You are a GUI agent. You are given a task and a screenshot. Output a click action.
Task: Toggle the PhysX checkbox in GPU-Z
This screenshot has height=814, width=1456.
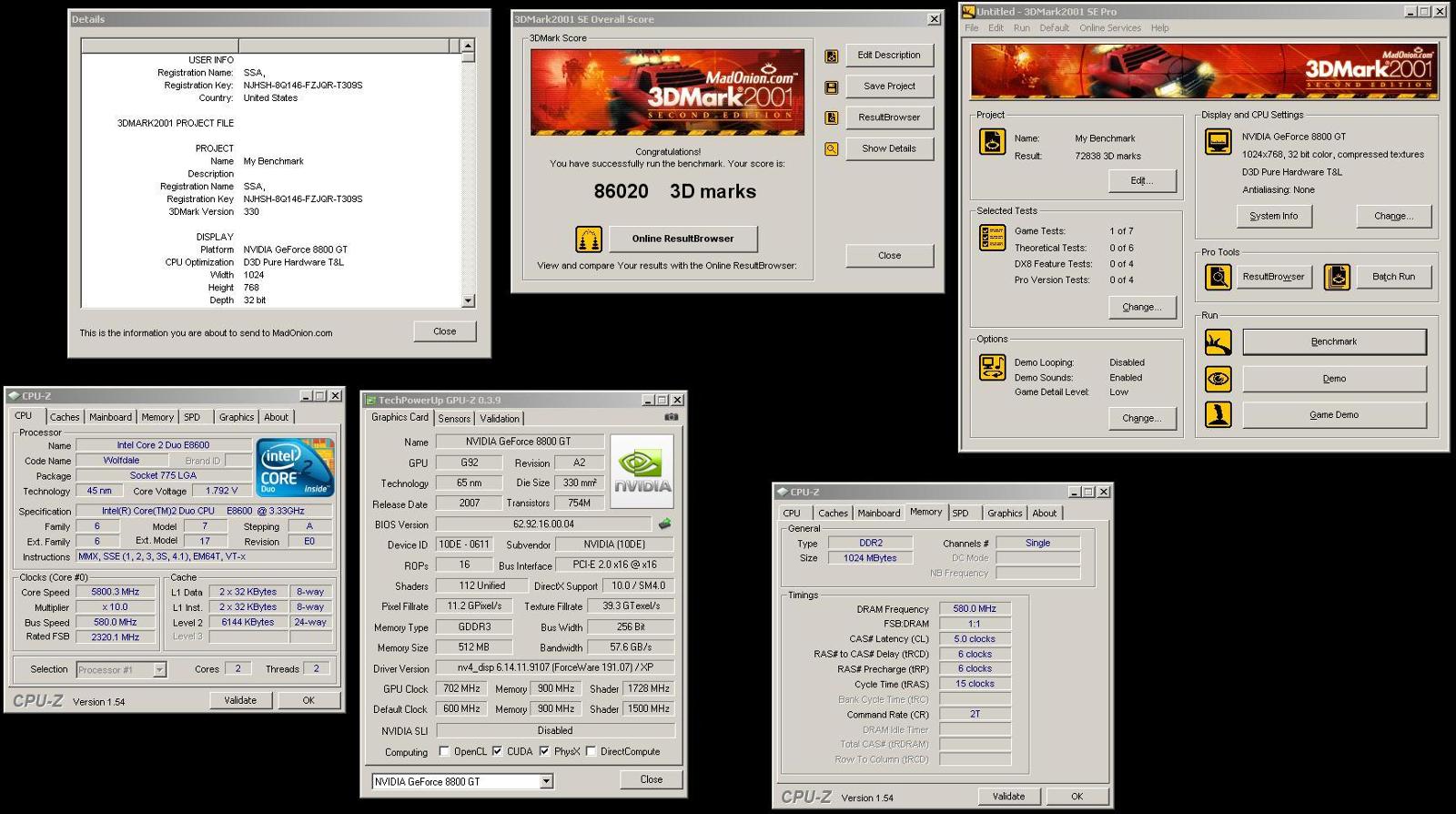(544, 751)
